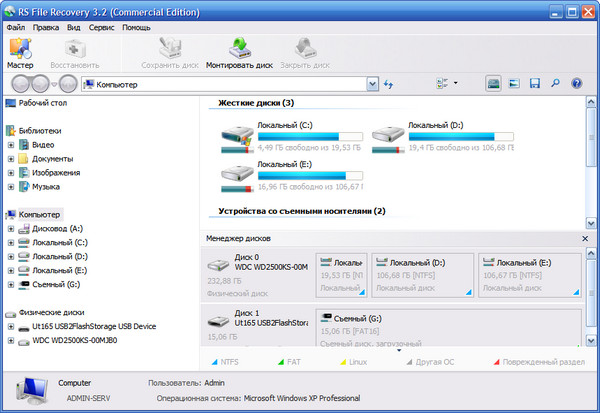Click the magnifier search icon
The image size is (600, 413).
(x=555, y=83)
